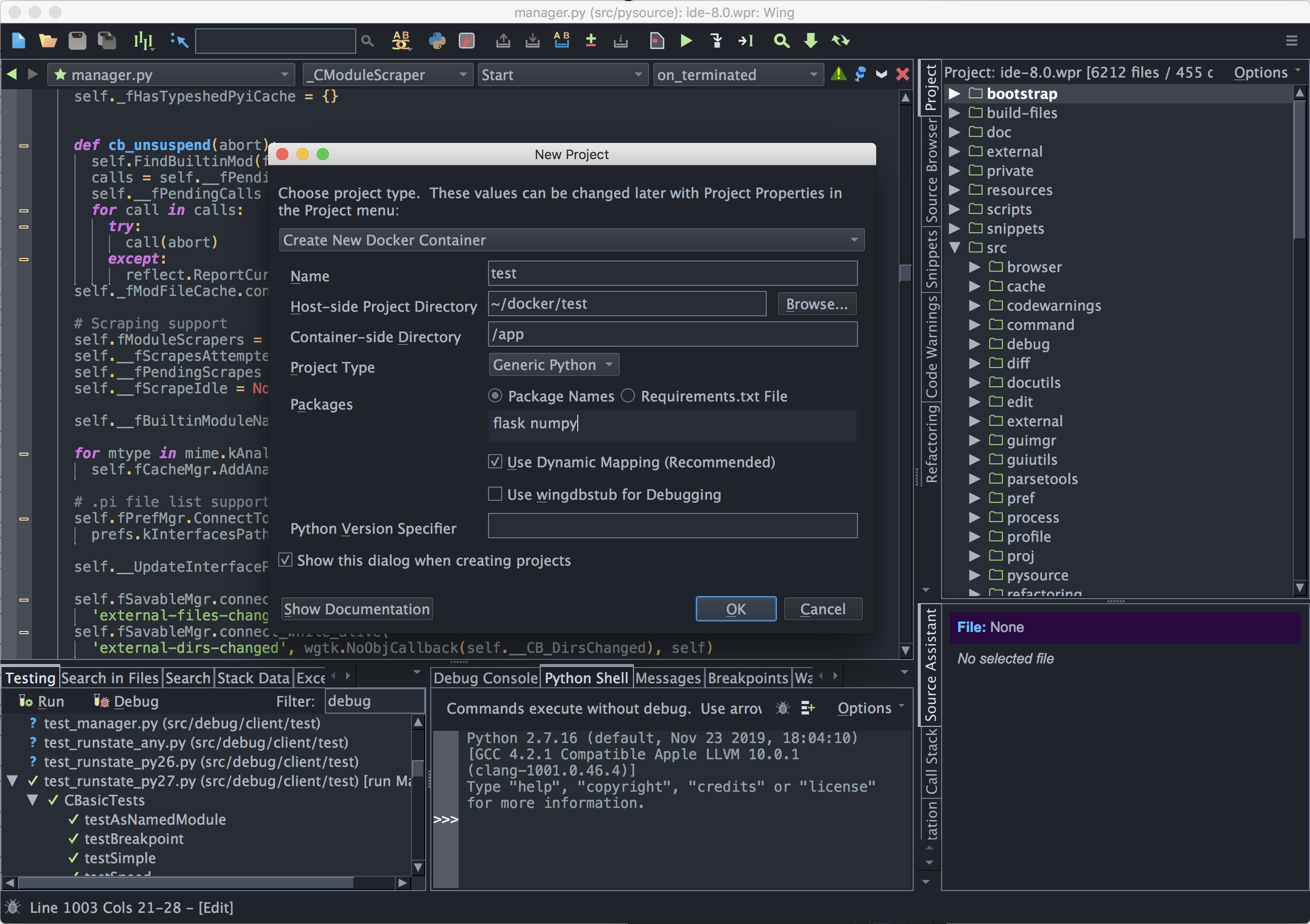1310x924 pixels.
Task: Click the info tray toolbar icon
Action: coord(621,41)
